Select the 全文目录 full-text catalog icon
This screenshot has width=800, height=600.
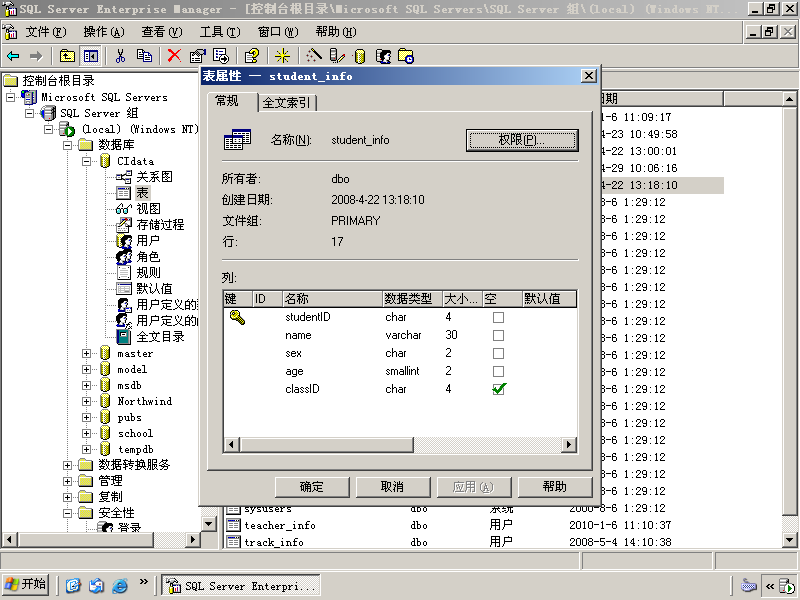point(123,337)
